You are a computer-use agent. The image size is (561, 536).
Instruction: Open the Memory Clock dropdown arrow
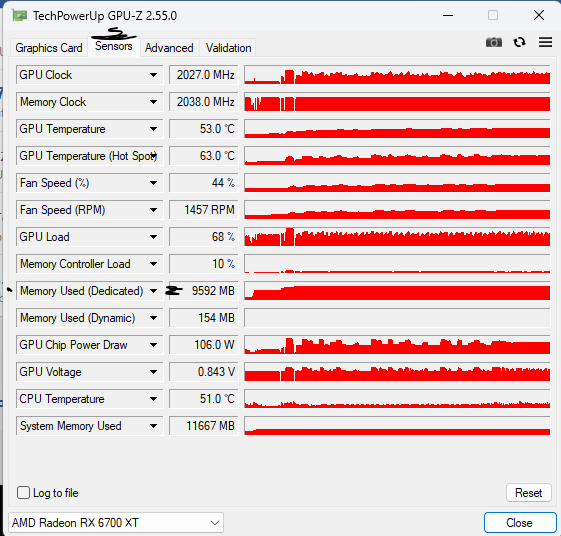click(153, 102)
